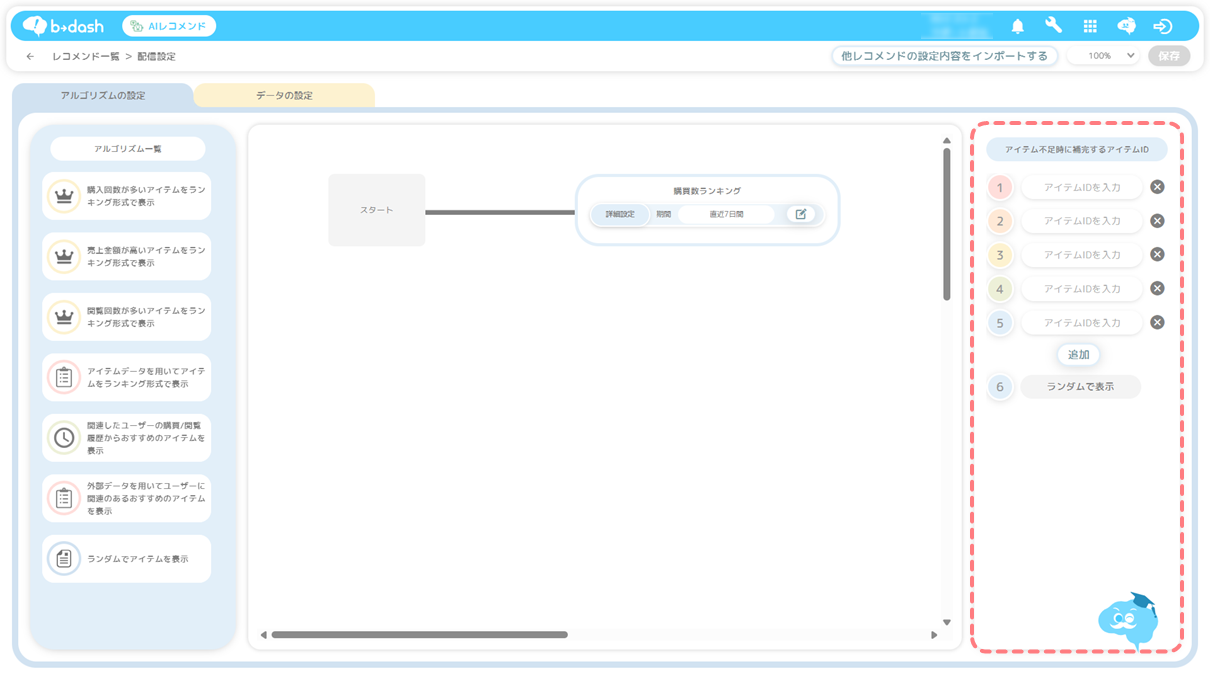Click the logout arrow icon

pyautogui.click(x=1162, y=26)
